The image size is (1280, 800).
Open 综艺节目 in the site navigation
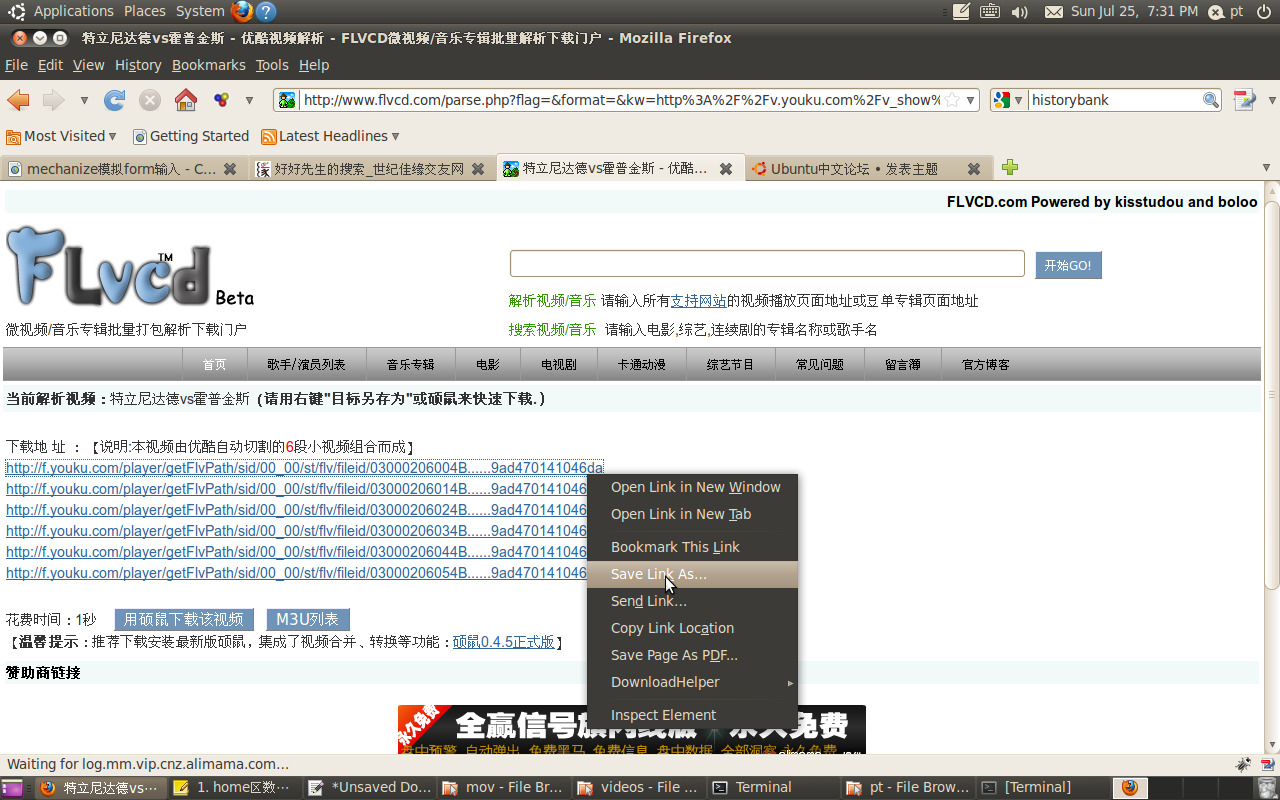point(730,365)
